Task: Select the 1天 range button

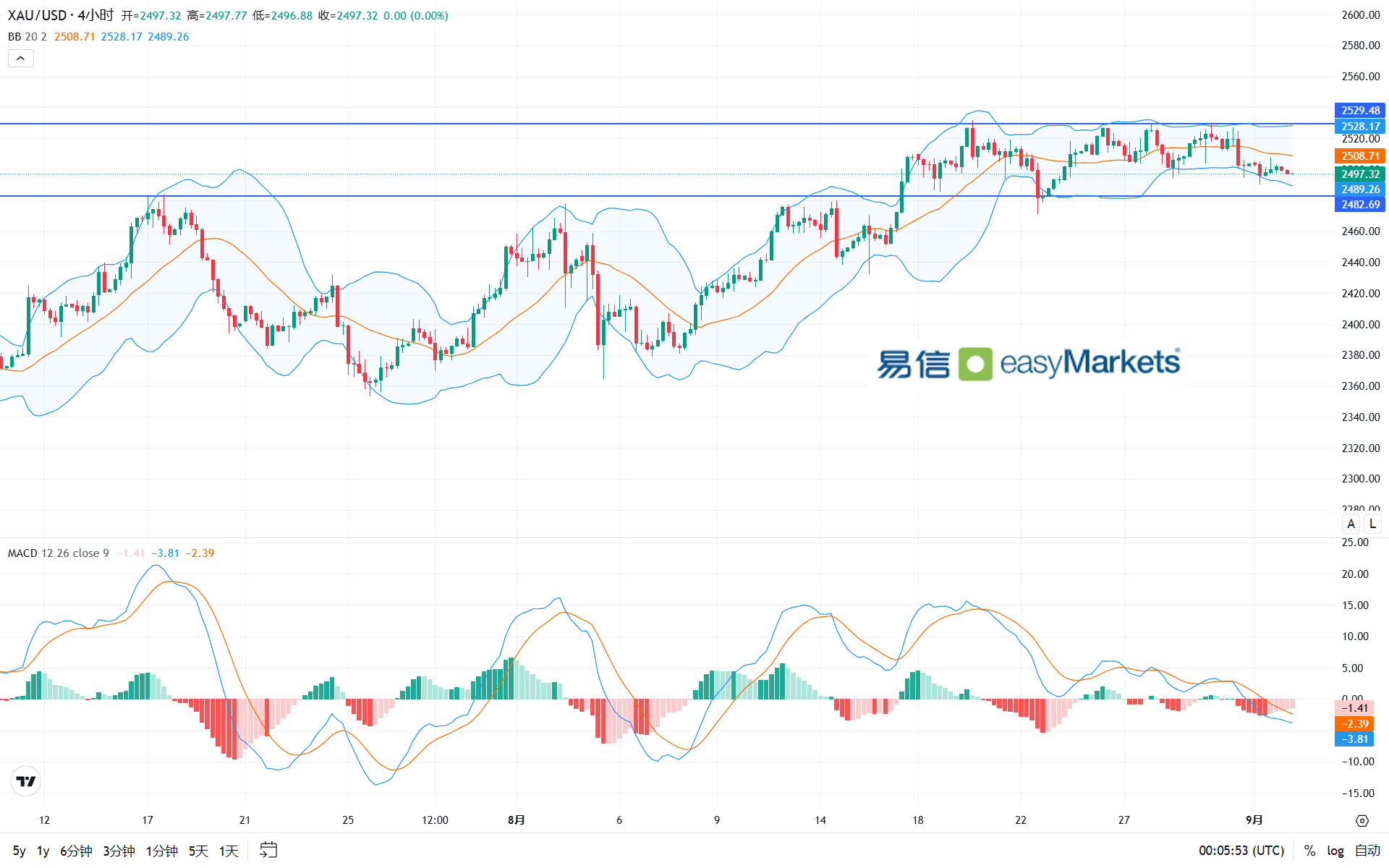Action: pyautogui.click(x=229, y=851)
